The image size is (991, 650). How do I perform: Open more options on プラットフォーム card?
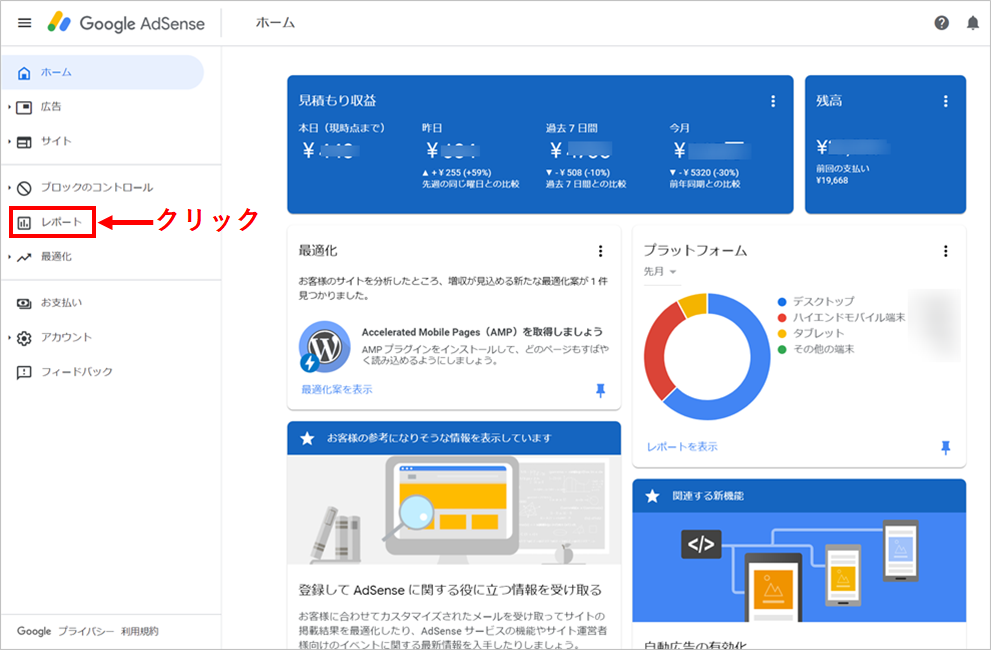[x=945, y=251]
